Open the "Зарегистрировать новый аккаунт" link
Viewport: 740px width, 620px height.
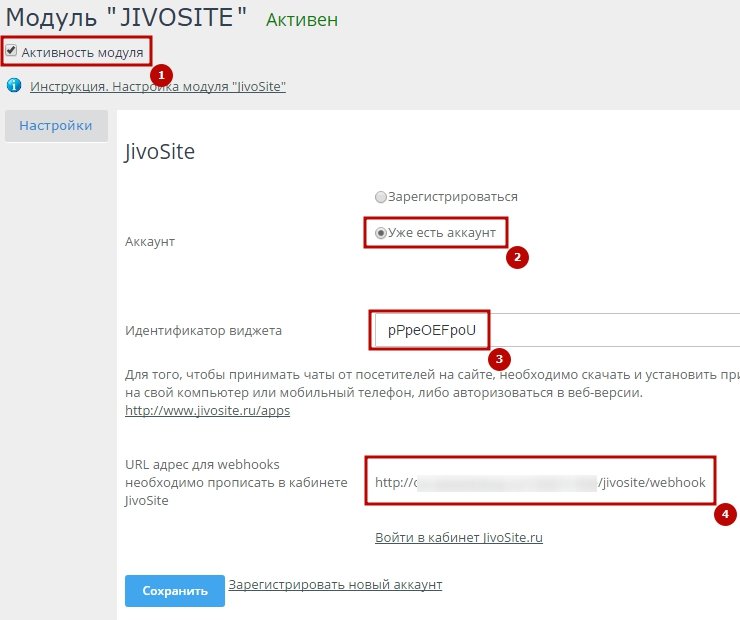pyautogui.click(x=335, y=585)
